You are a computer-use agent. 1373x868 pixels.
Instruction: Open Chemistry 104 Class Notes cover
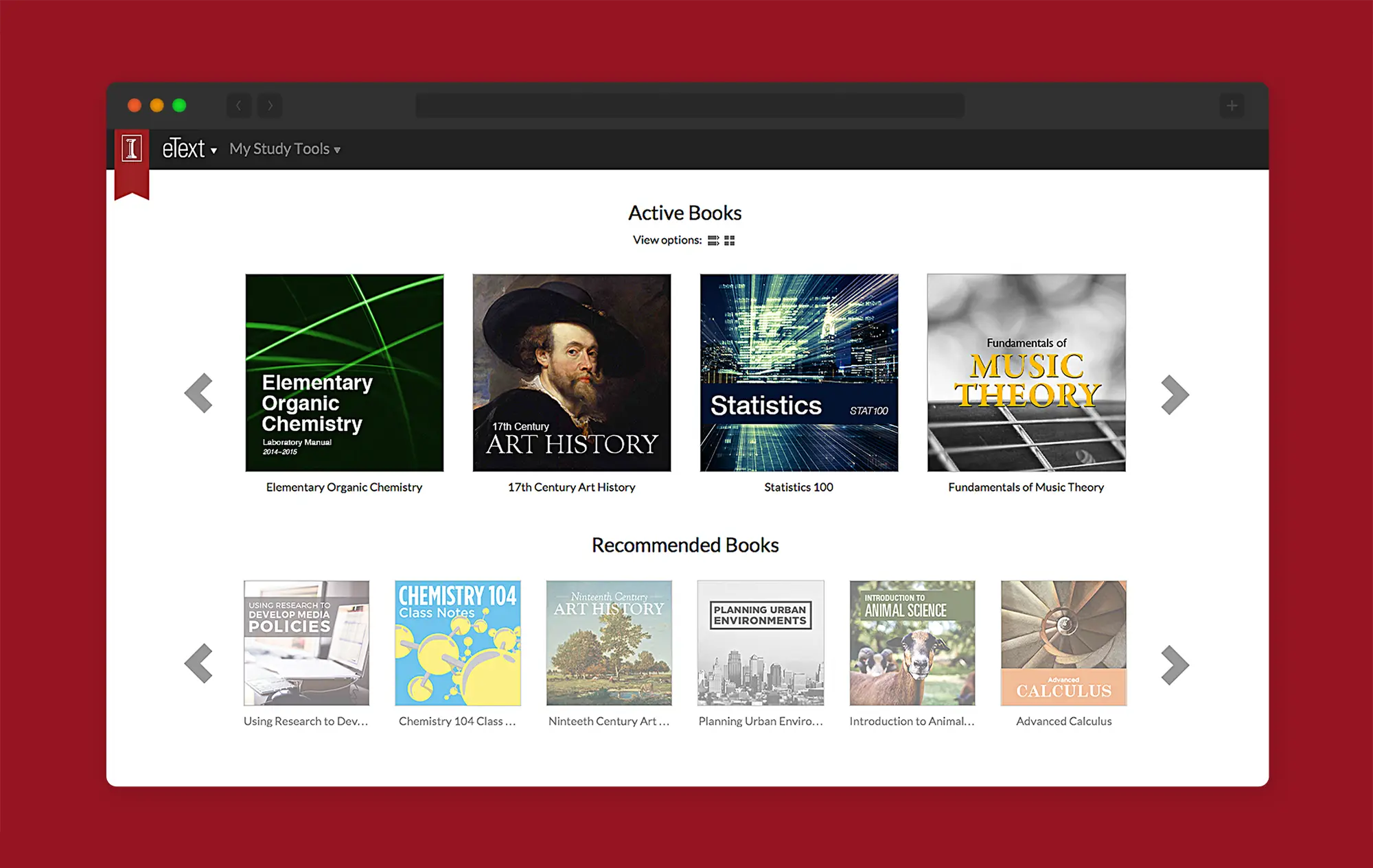coord(458,643)
